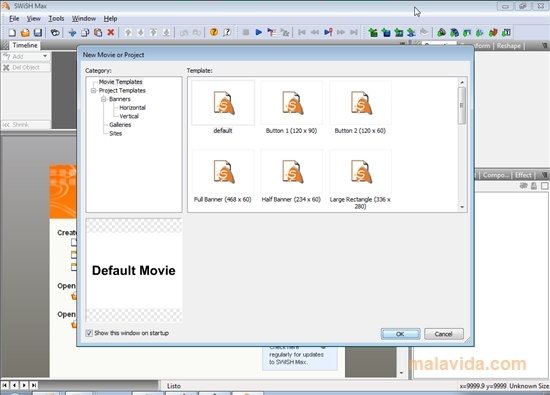Click the template list scrollbar thumb
The width and height of the screenshot is (550, 395).
(462, 105)
